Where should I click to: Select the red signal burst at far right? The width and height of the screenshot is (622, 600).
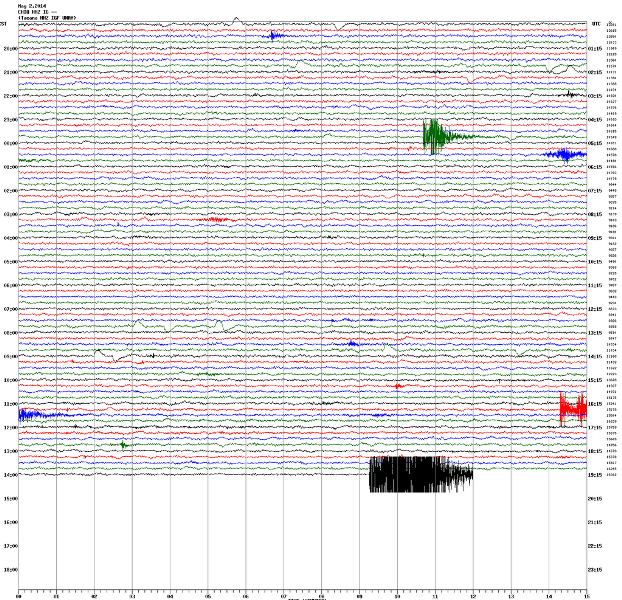(573, 408)
